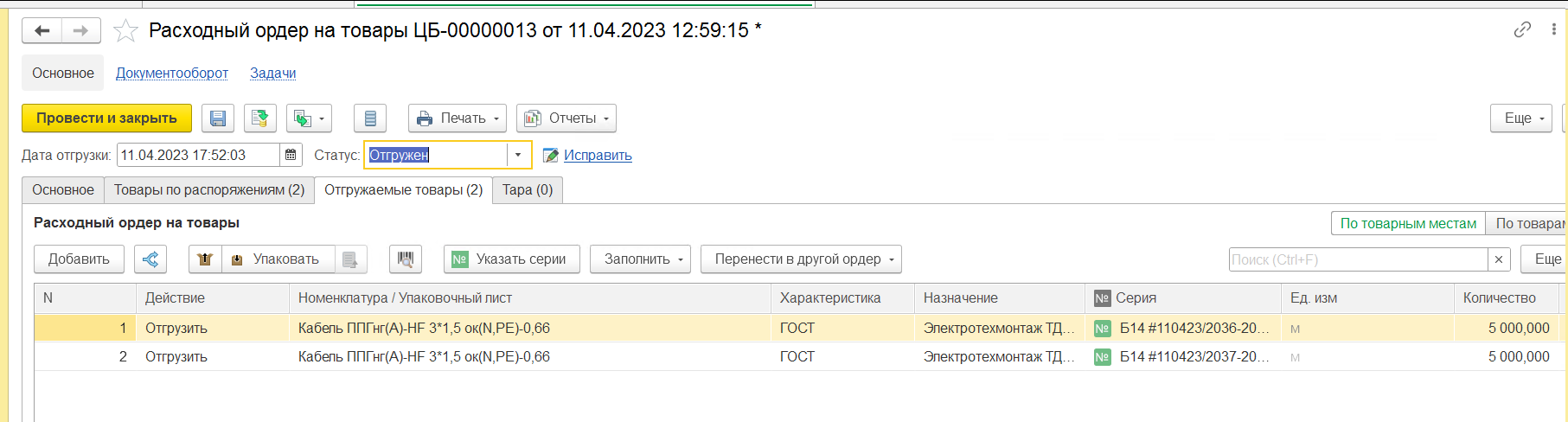The image size is (1568, 422).
Task: Click the split row icon button
Action: (x=150, y=259)
